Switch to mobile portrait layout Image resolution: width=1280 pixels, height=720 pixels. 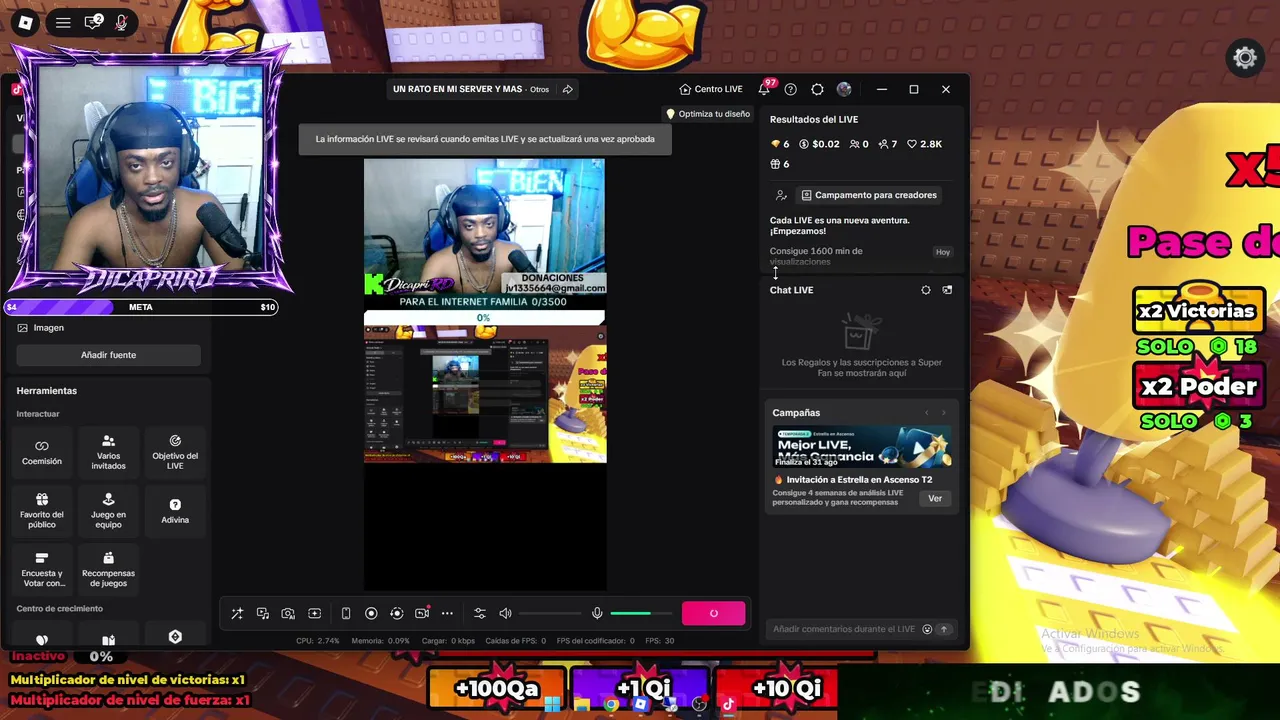coord(346,613)
